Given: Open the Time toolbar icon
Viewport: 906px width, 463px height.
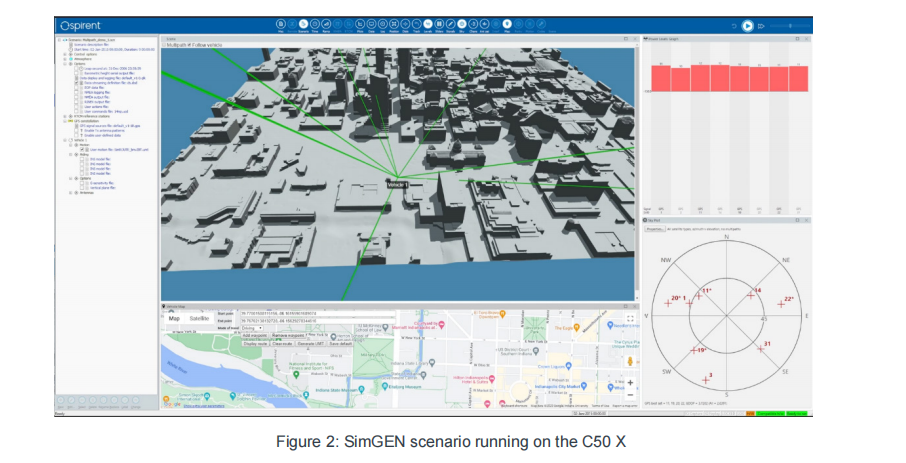Looking at the screenshot, I should (316, 23).
